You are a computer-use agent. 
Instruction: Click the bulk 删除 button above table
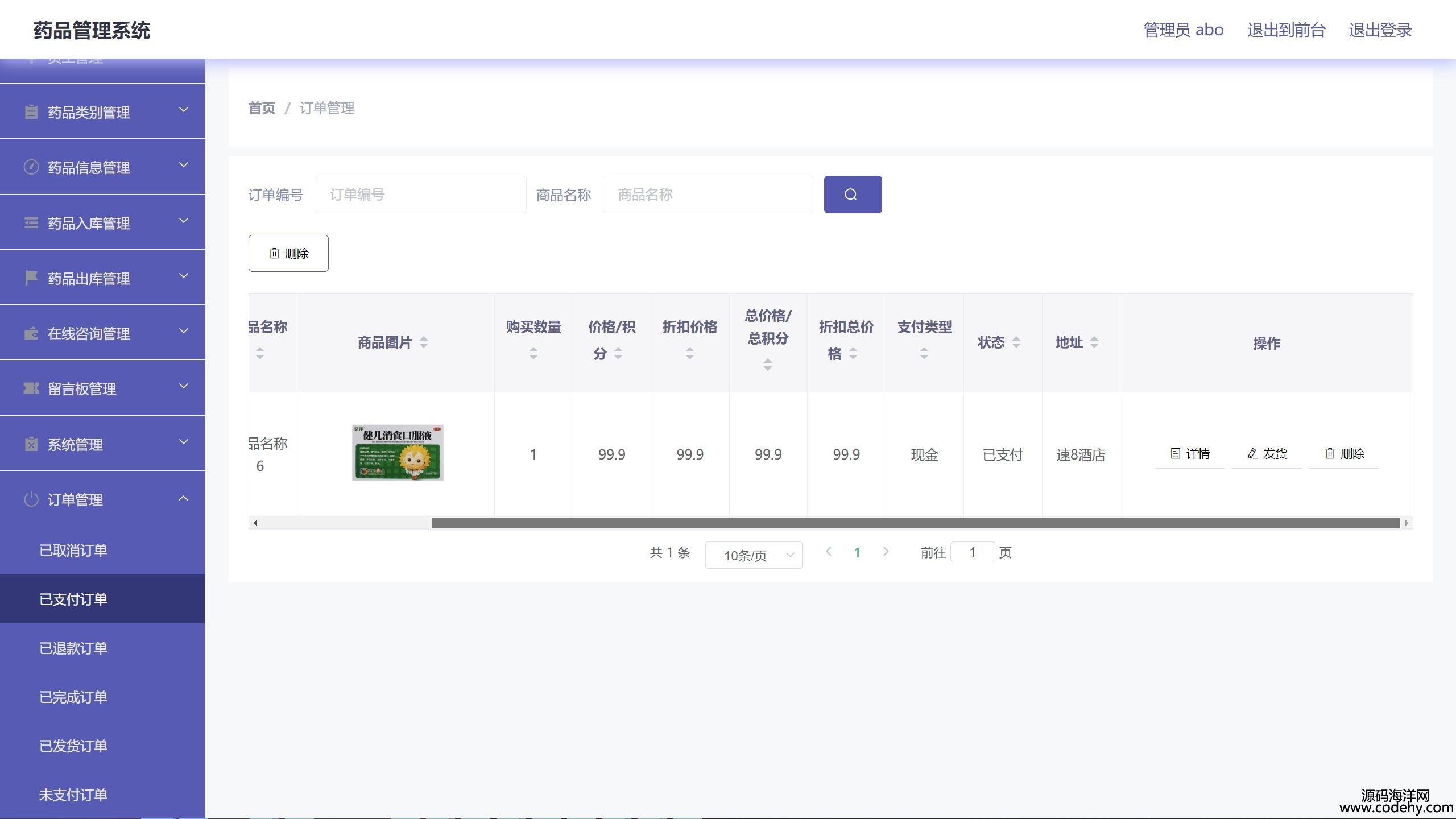[x=288, y=253]
